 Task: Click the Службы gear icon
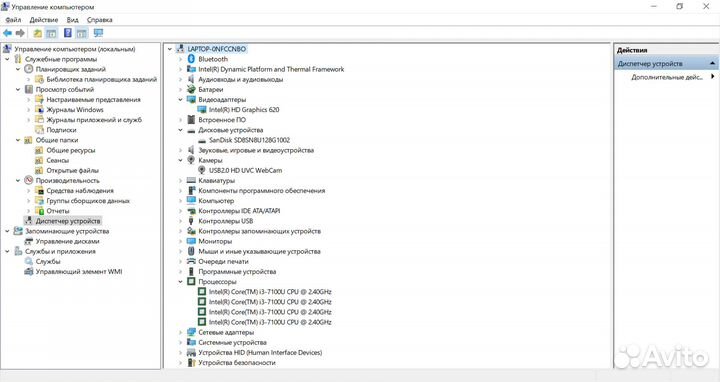(28, 261)
